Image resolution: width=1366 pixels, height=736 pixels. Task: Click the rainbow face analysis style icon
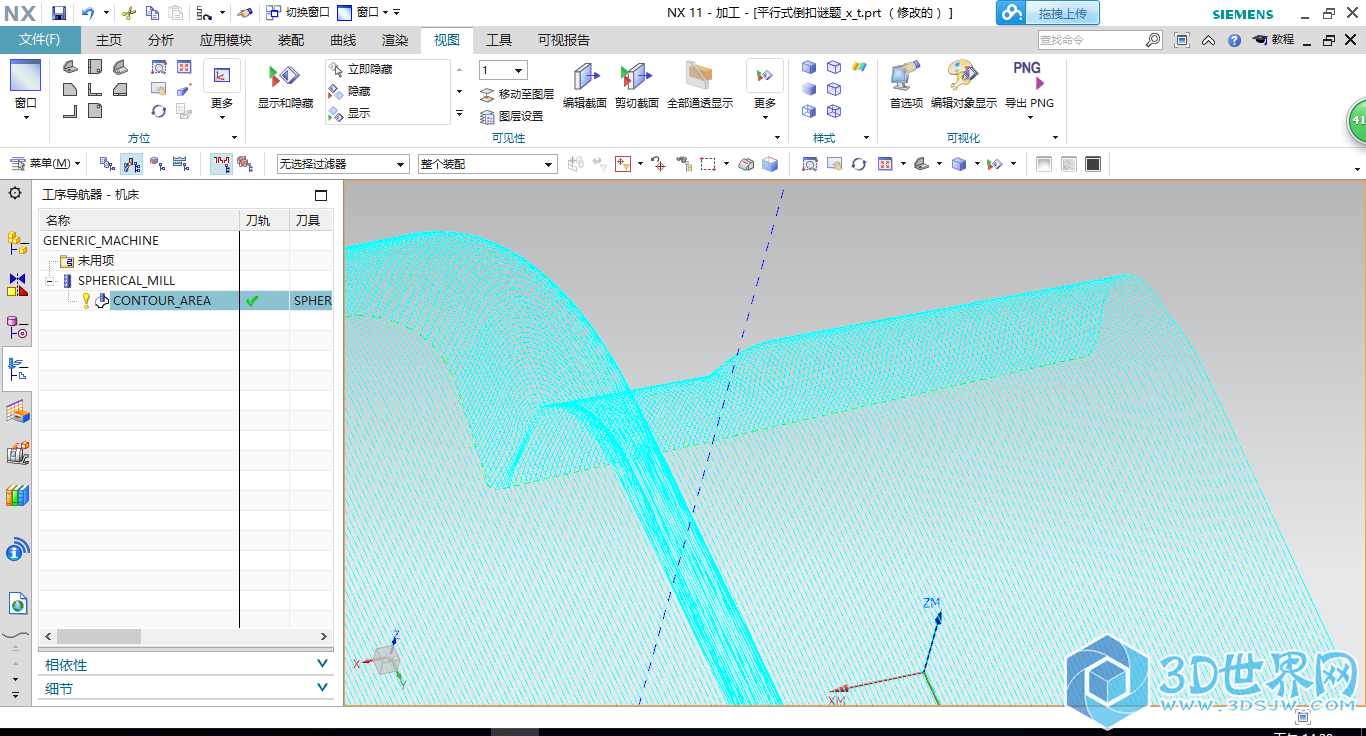click(859, 67)
